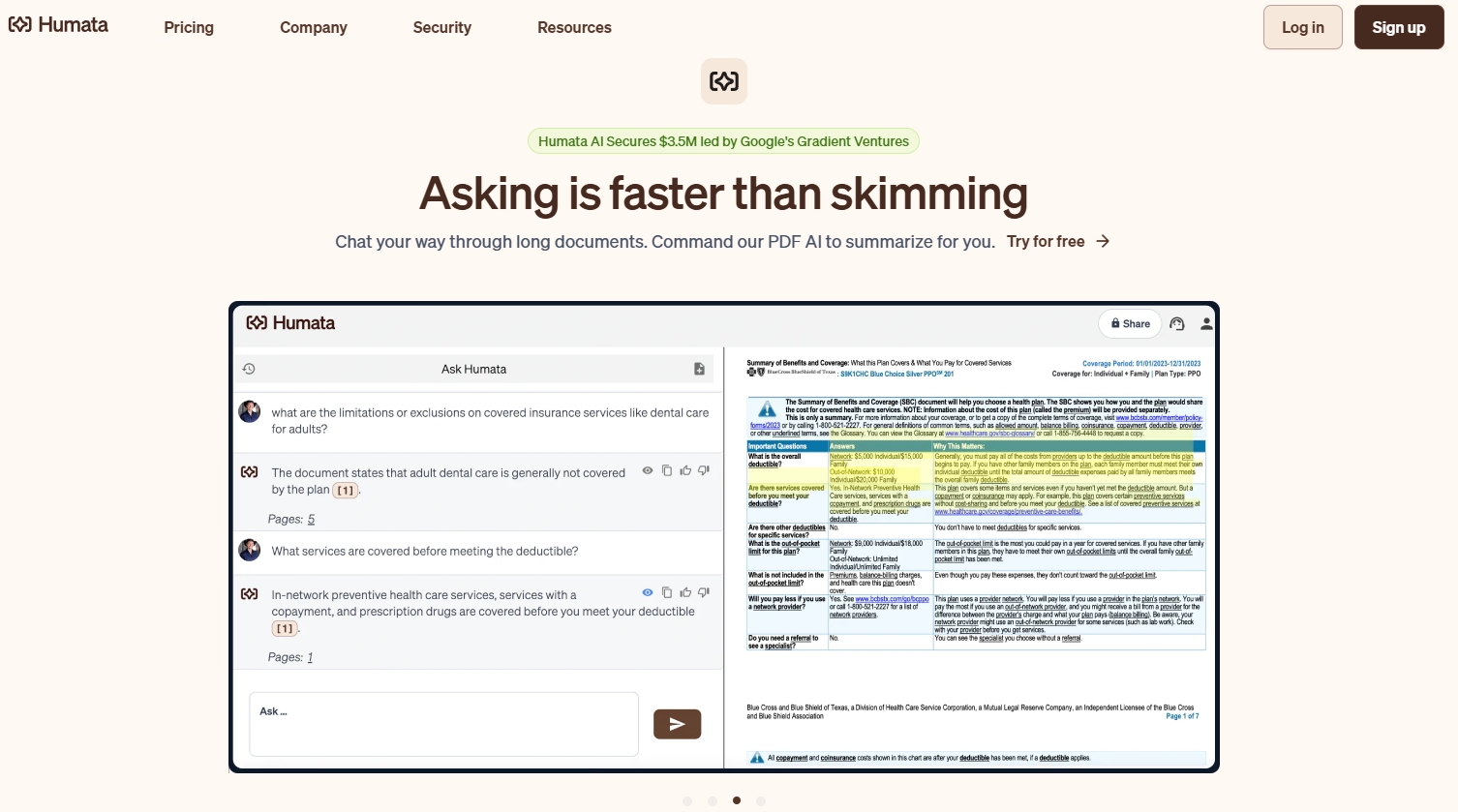The height and width of the screenshot is (812, 1458).
Task: Click Humata bot icon beside dental care answer
Action: pyautogui.click(x=250, y=472)
